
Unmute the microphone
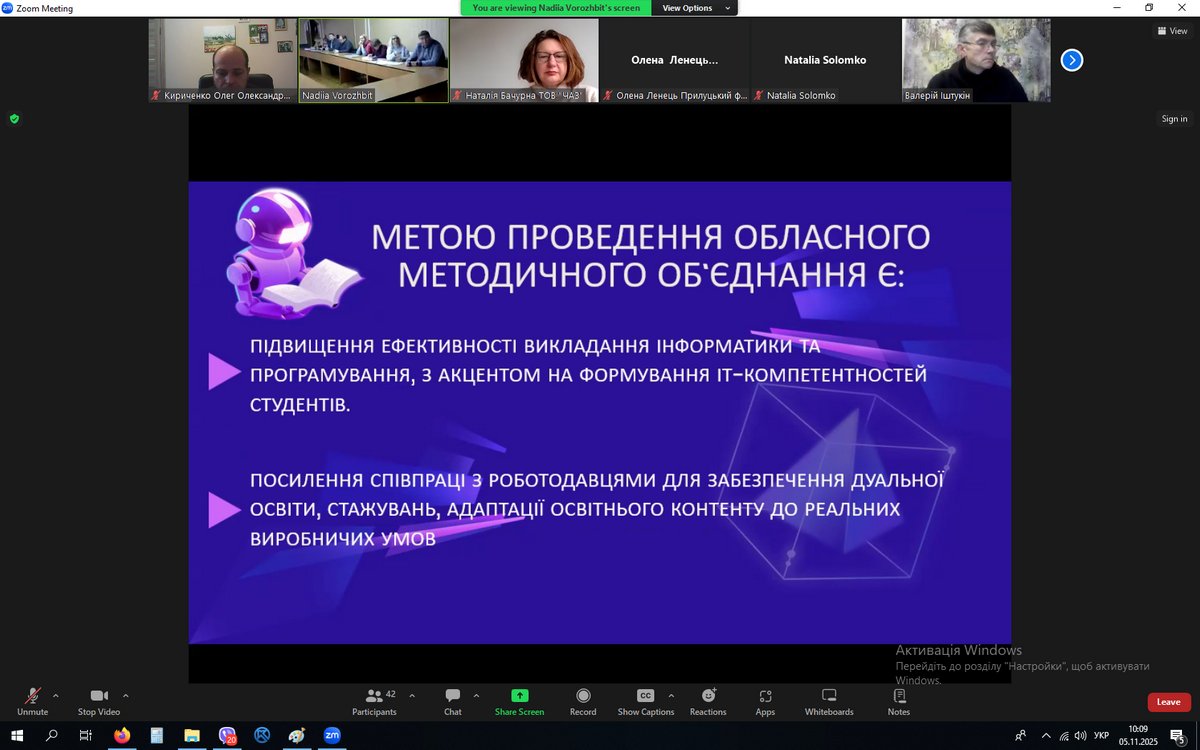32,701
